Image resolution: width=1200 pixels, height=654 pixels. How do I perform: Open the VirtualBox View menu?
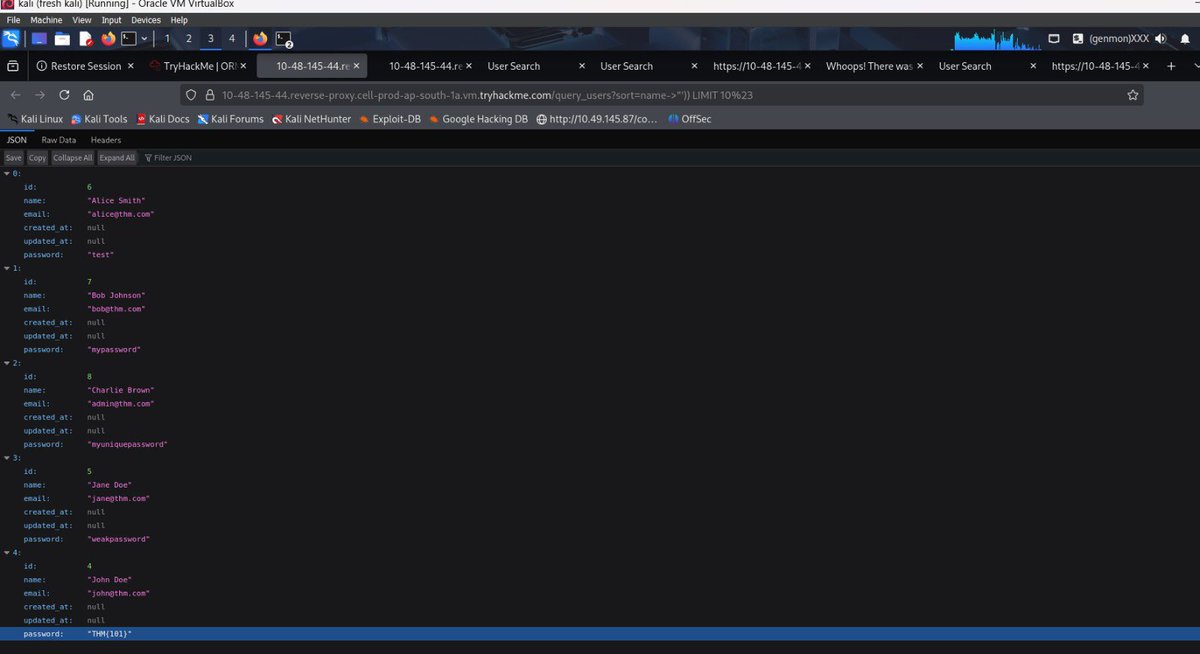click(83, 20)
